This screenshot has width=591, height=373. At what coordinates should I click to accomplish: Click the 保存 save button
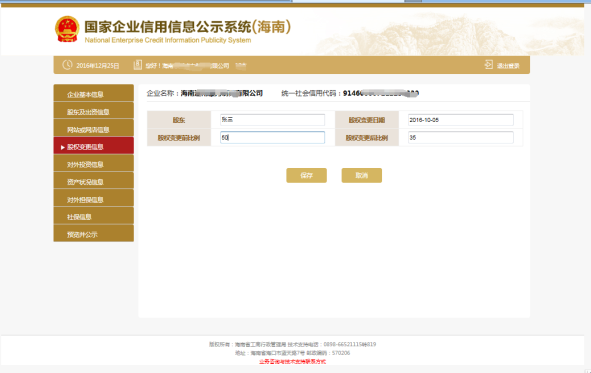point(306,176)
